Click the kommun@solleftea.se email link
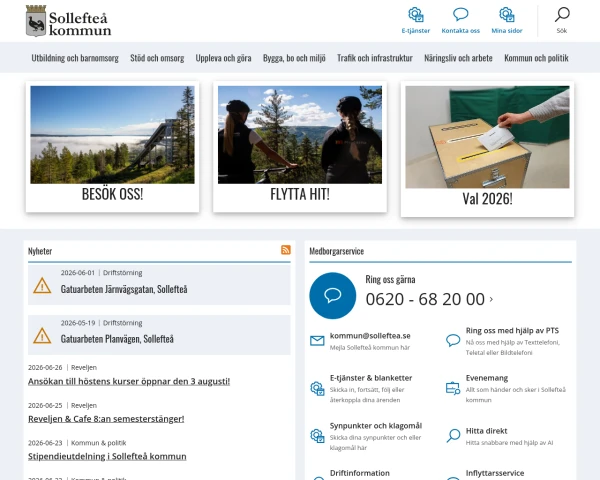Viewport: 600px width, 480px height. (370, 336)
